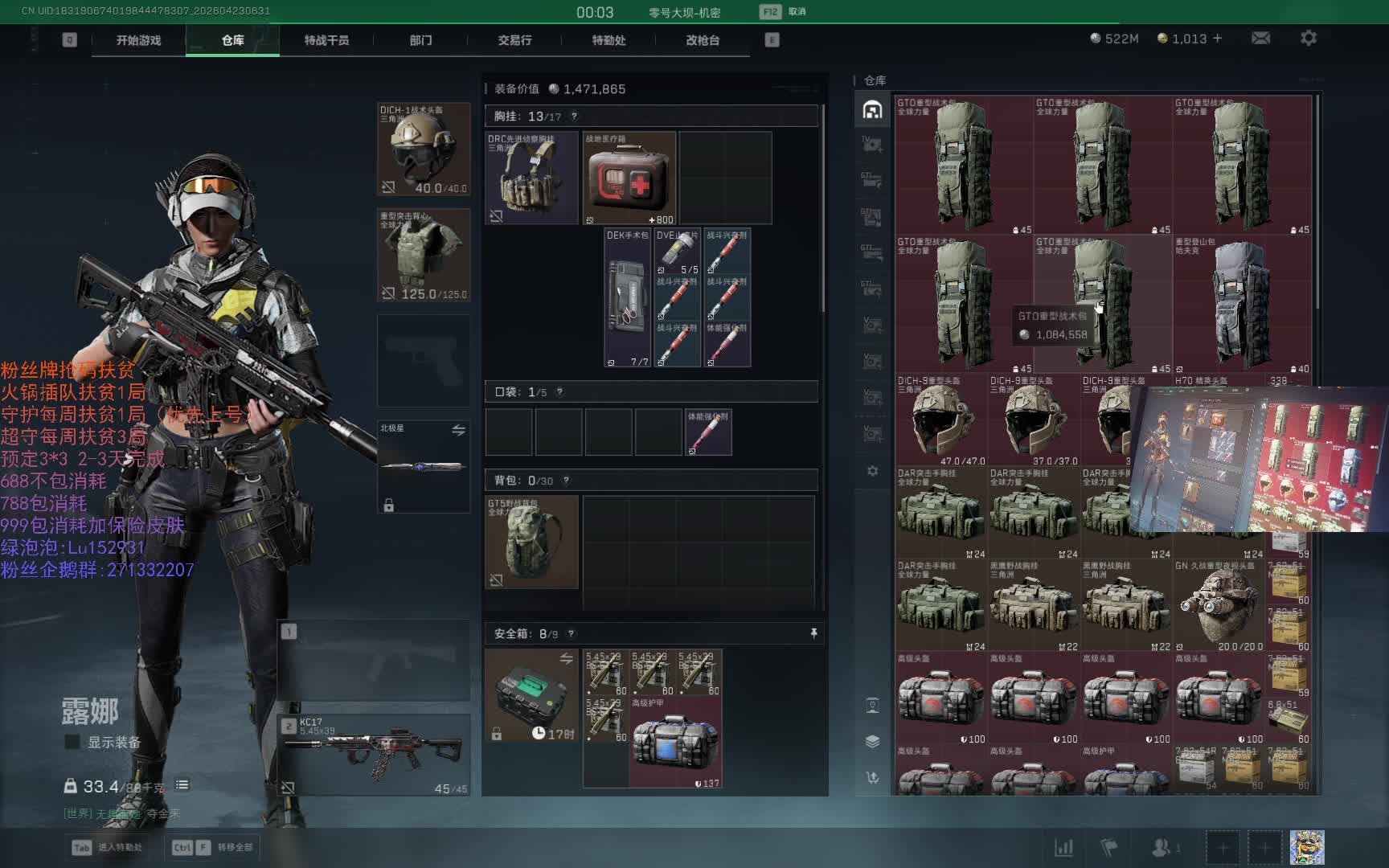Toggle the 显示装备 checkbox
The height and width of the screenshot is (868, 1389).
tap(72, 742)
